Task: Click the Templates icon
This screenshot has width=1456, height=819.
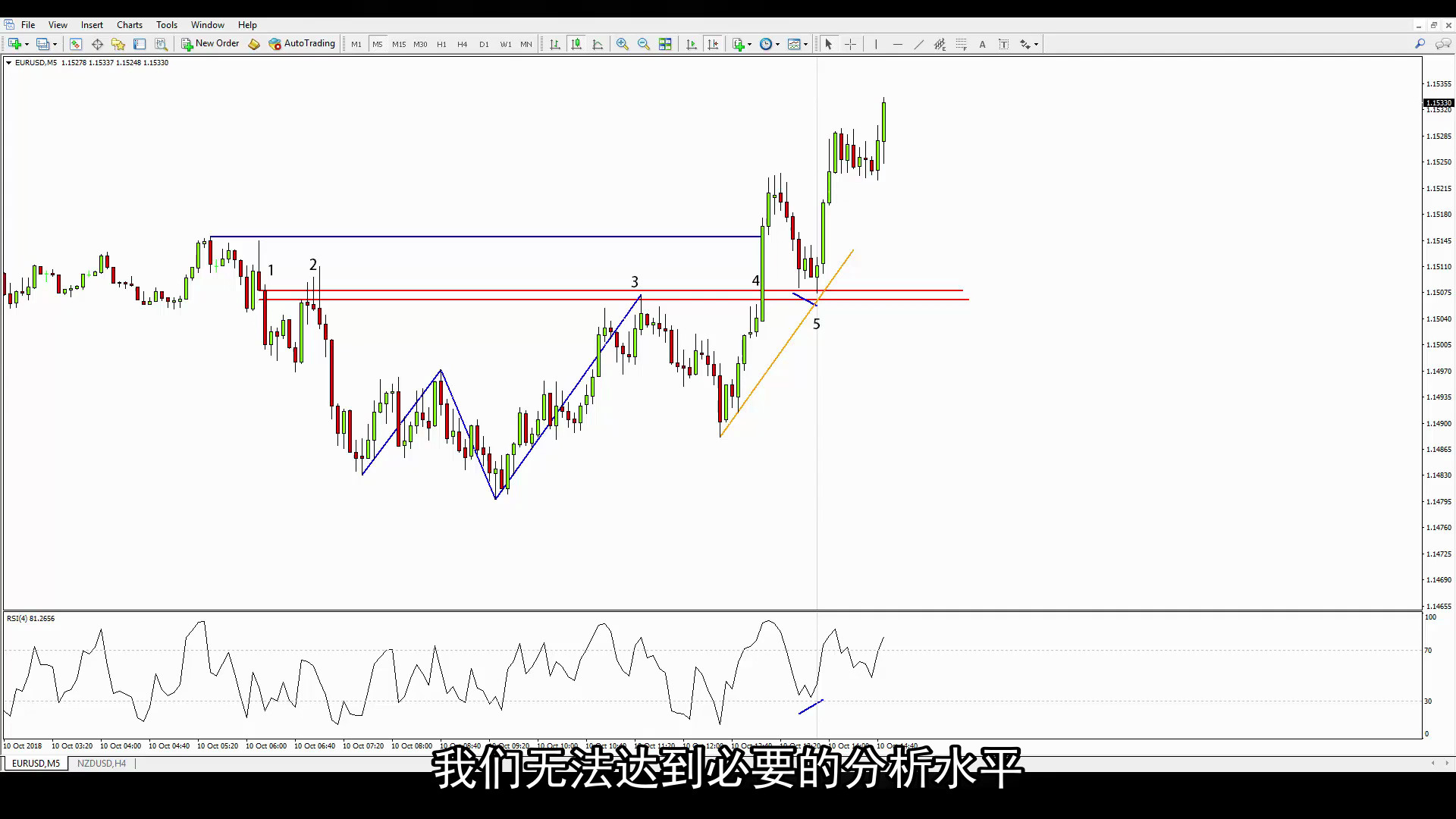Action: pyautogui.click(x=794, y=44)
